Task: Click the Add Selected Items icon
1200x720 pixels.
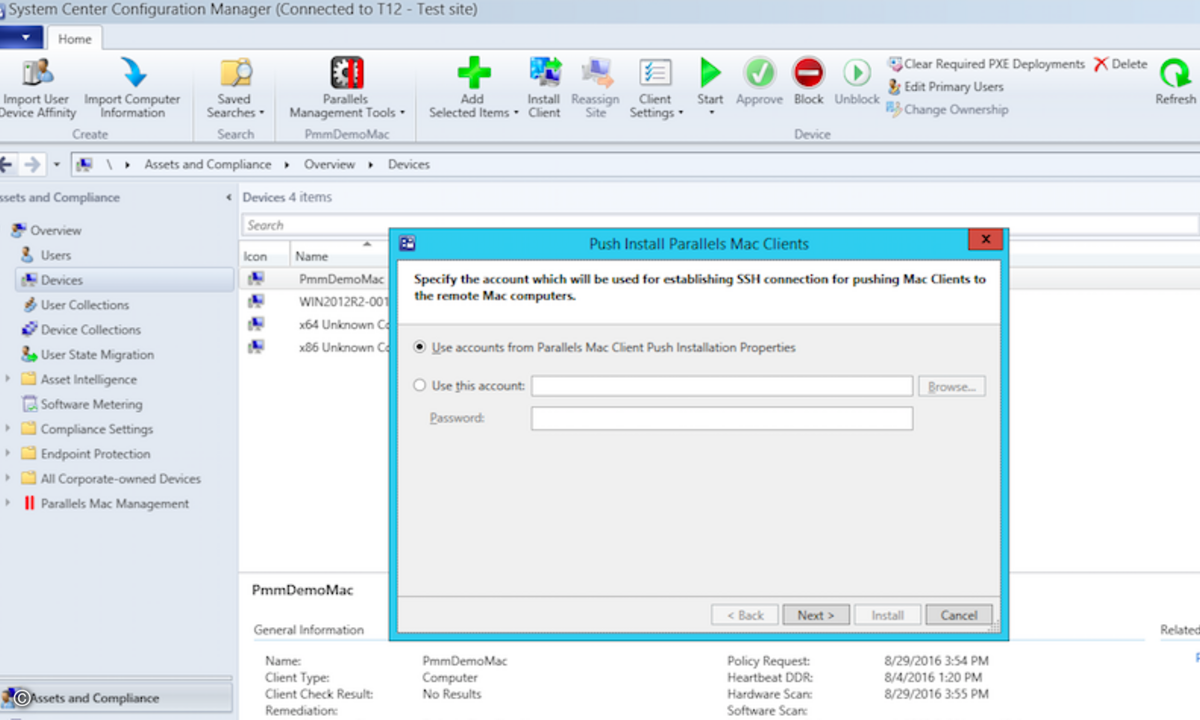Action: (x=473, y=72)
